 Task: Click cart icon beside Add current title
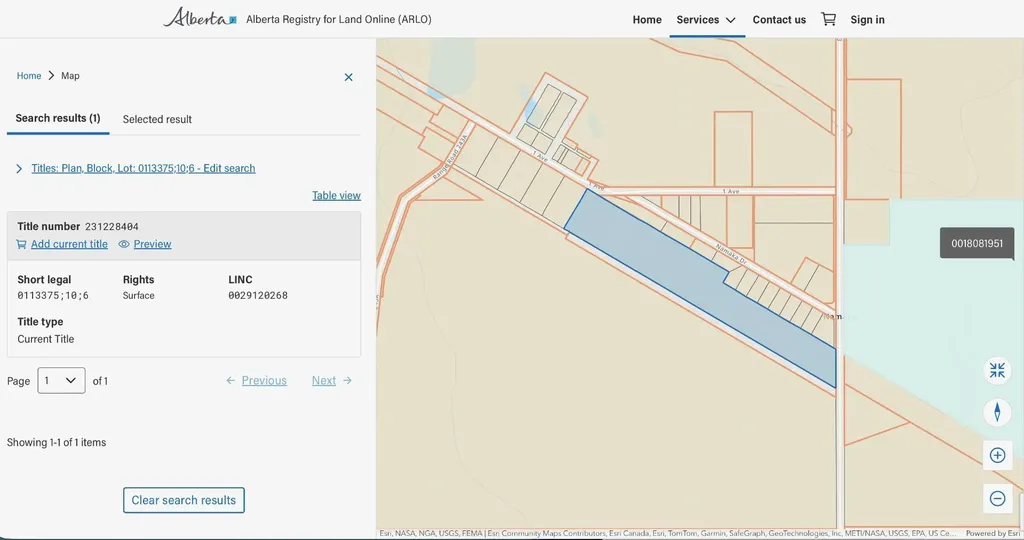coord(22,244)
